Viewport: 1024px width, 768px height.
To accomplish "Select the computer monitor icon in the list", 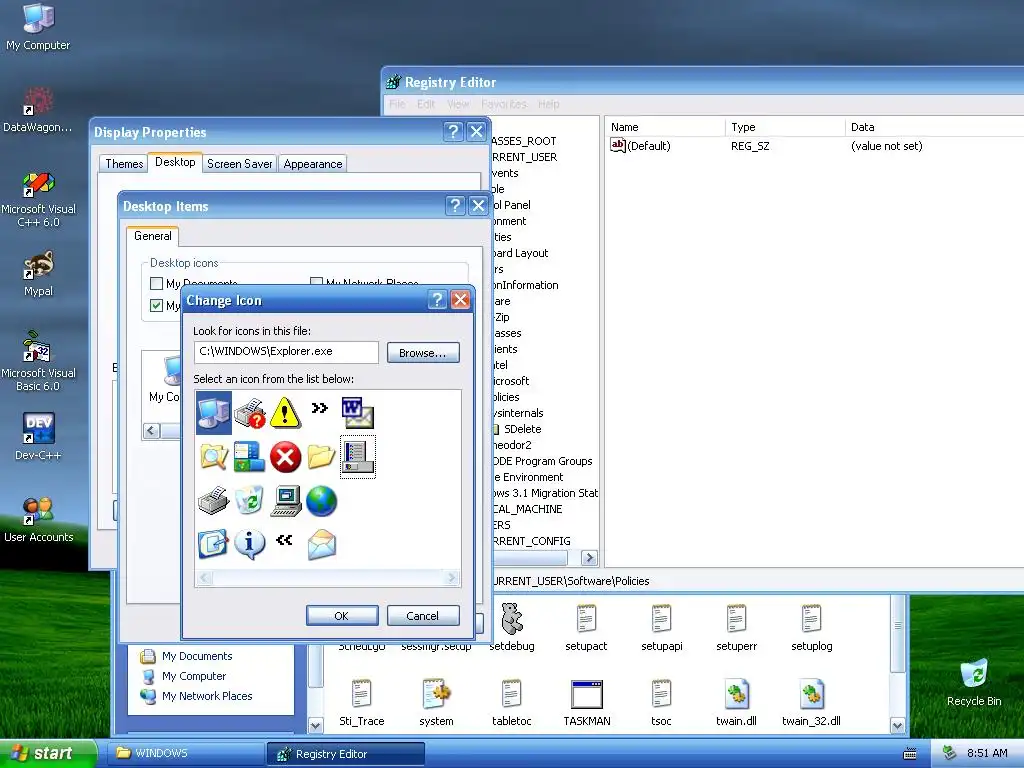I will pos(214,413).
